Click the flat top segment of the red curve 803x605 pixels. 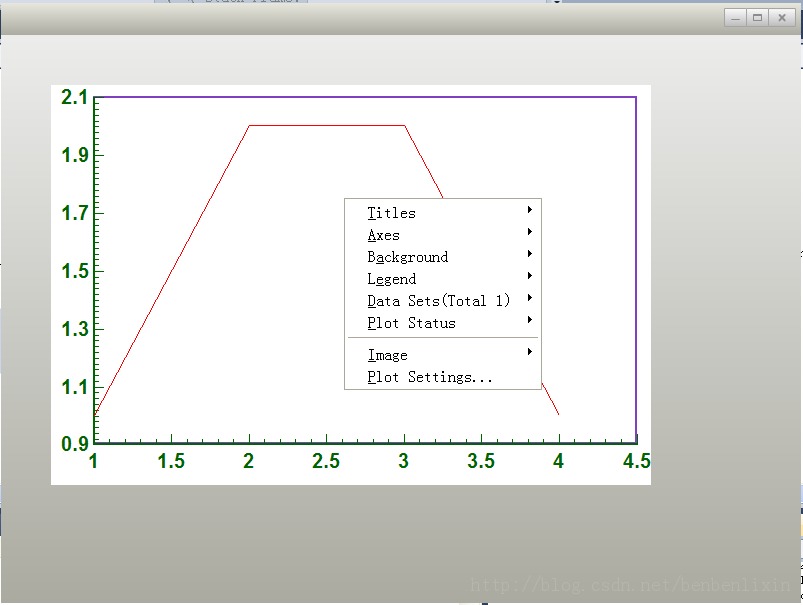(327, 125)
